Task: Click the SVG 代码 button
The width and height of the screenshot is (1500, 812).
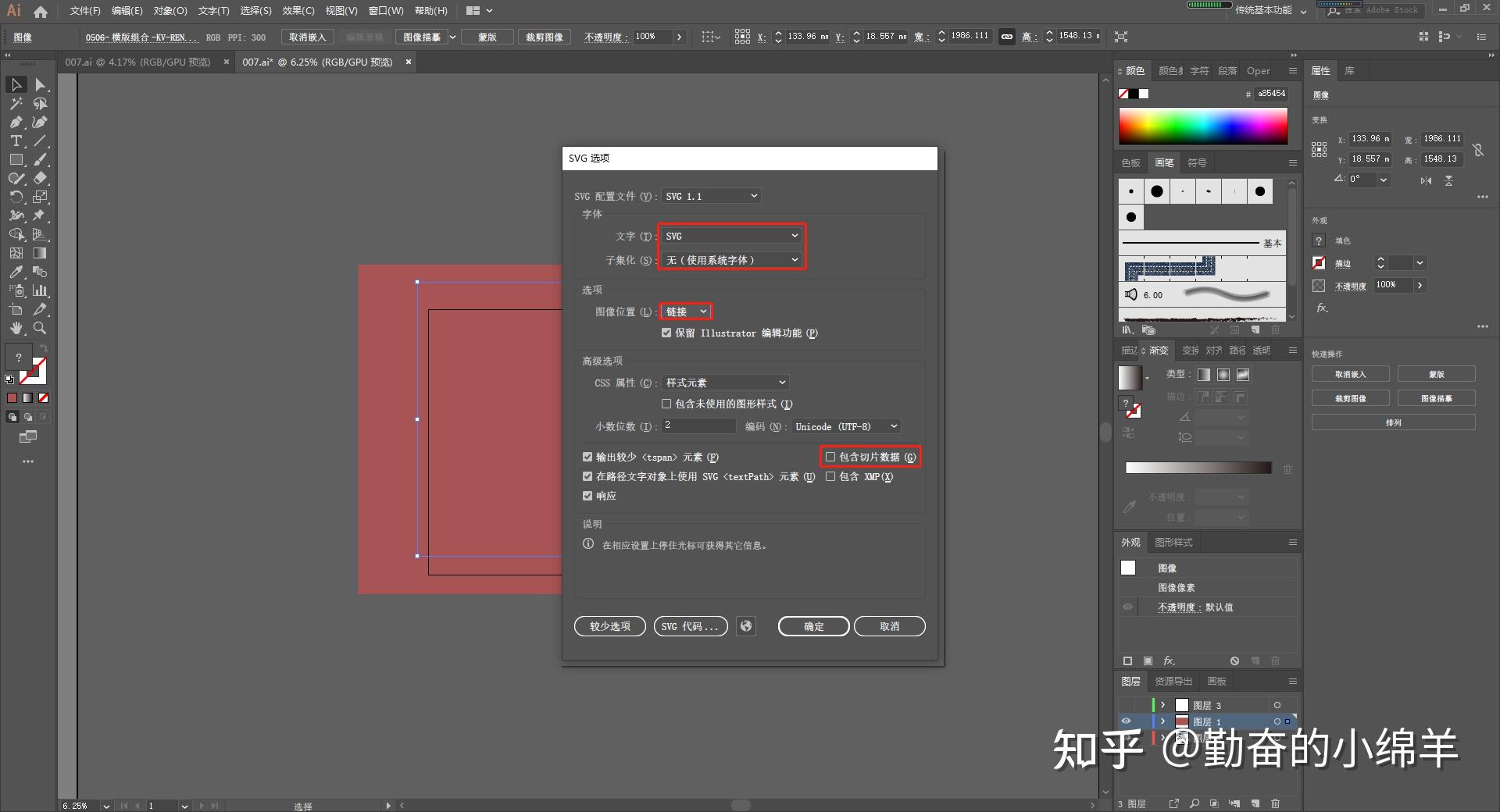Action: pyautogui.click(x=690, y=626)
